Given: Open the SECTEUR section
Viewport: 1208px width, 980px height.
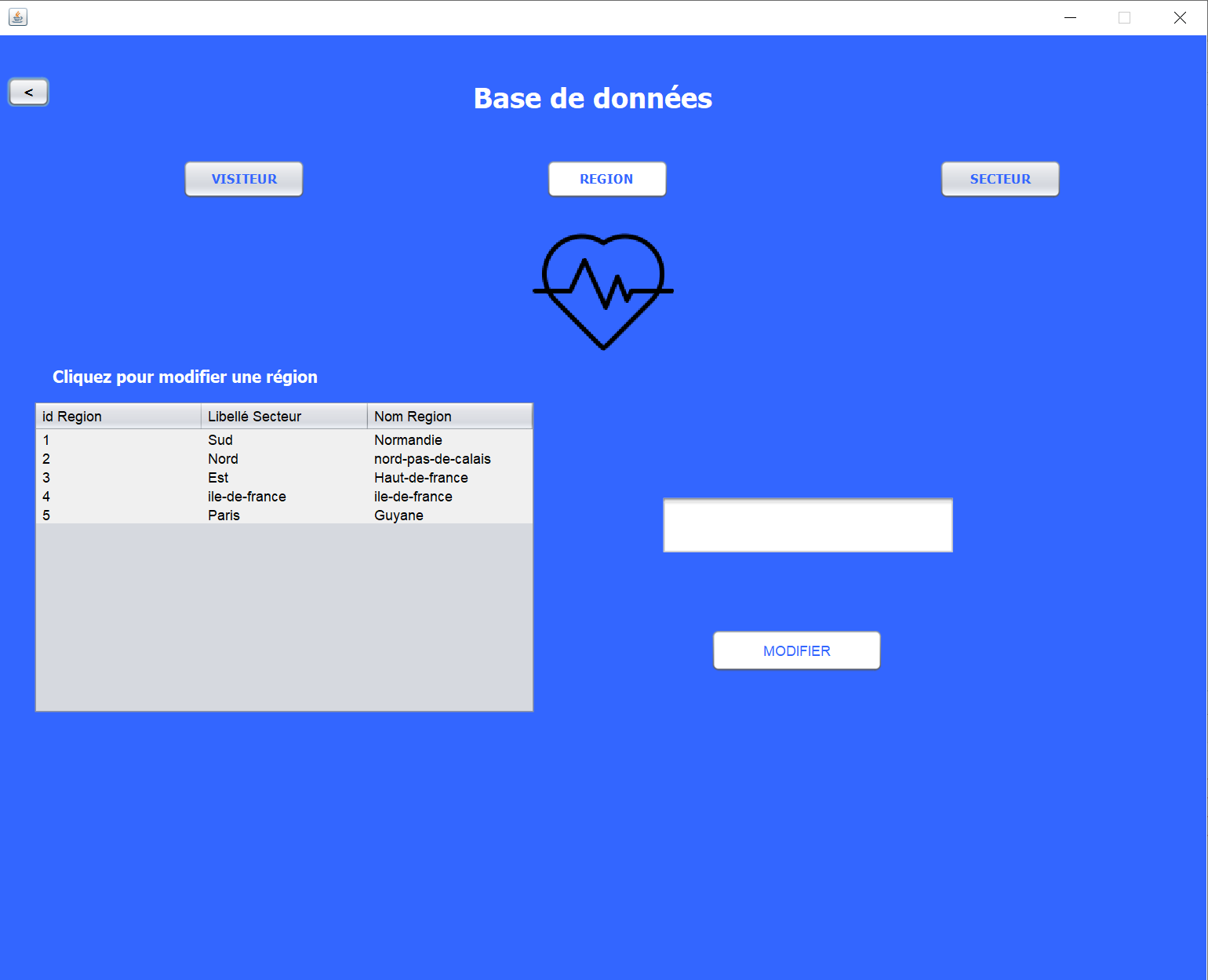Looking at the screenshot, I should 1000,179.
